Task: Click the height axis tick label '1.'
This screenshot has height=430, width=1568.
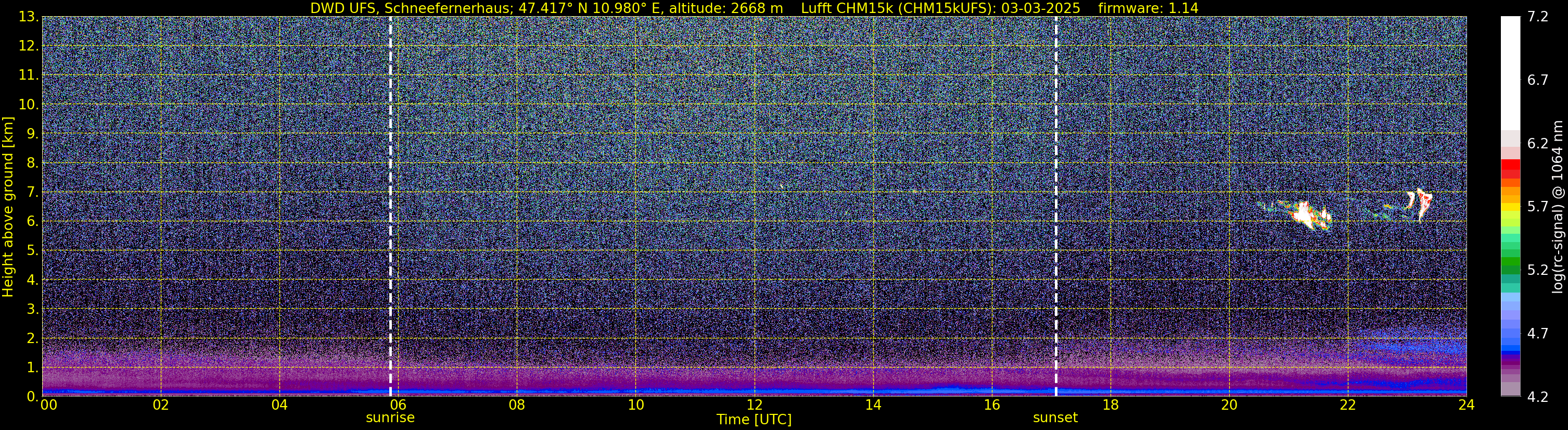Action: [32, 368]
